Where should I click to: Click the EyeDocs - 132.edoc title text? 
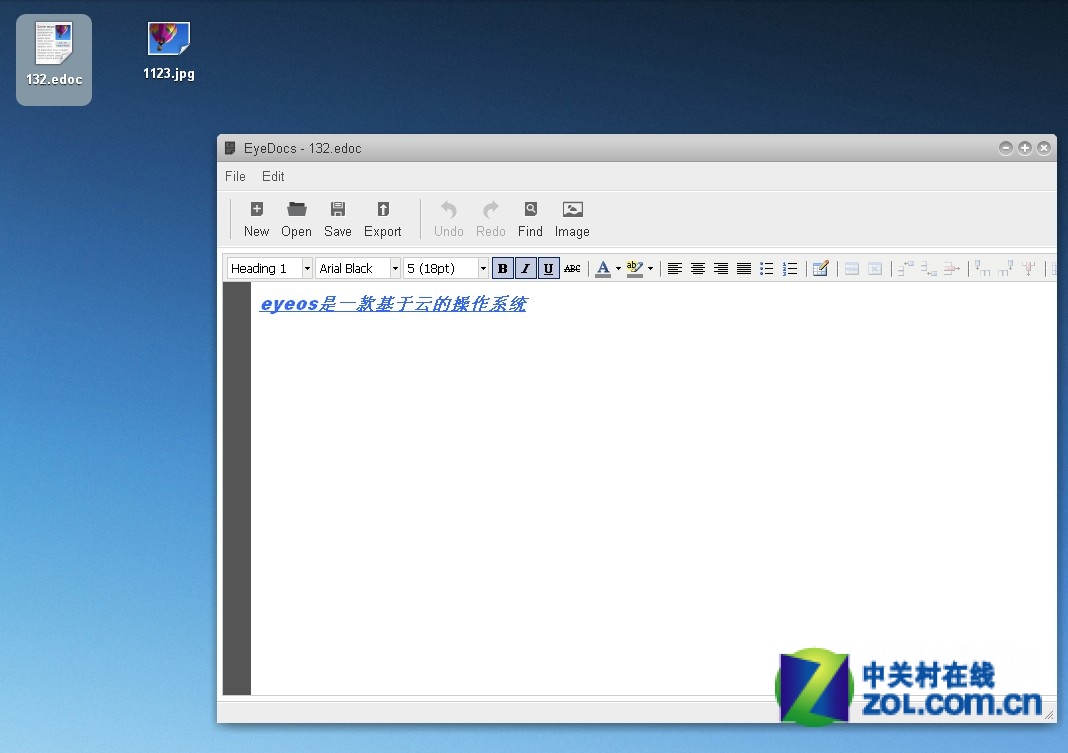[x=302, y=148]
